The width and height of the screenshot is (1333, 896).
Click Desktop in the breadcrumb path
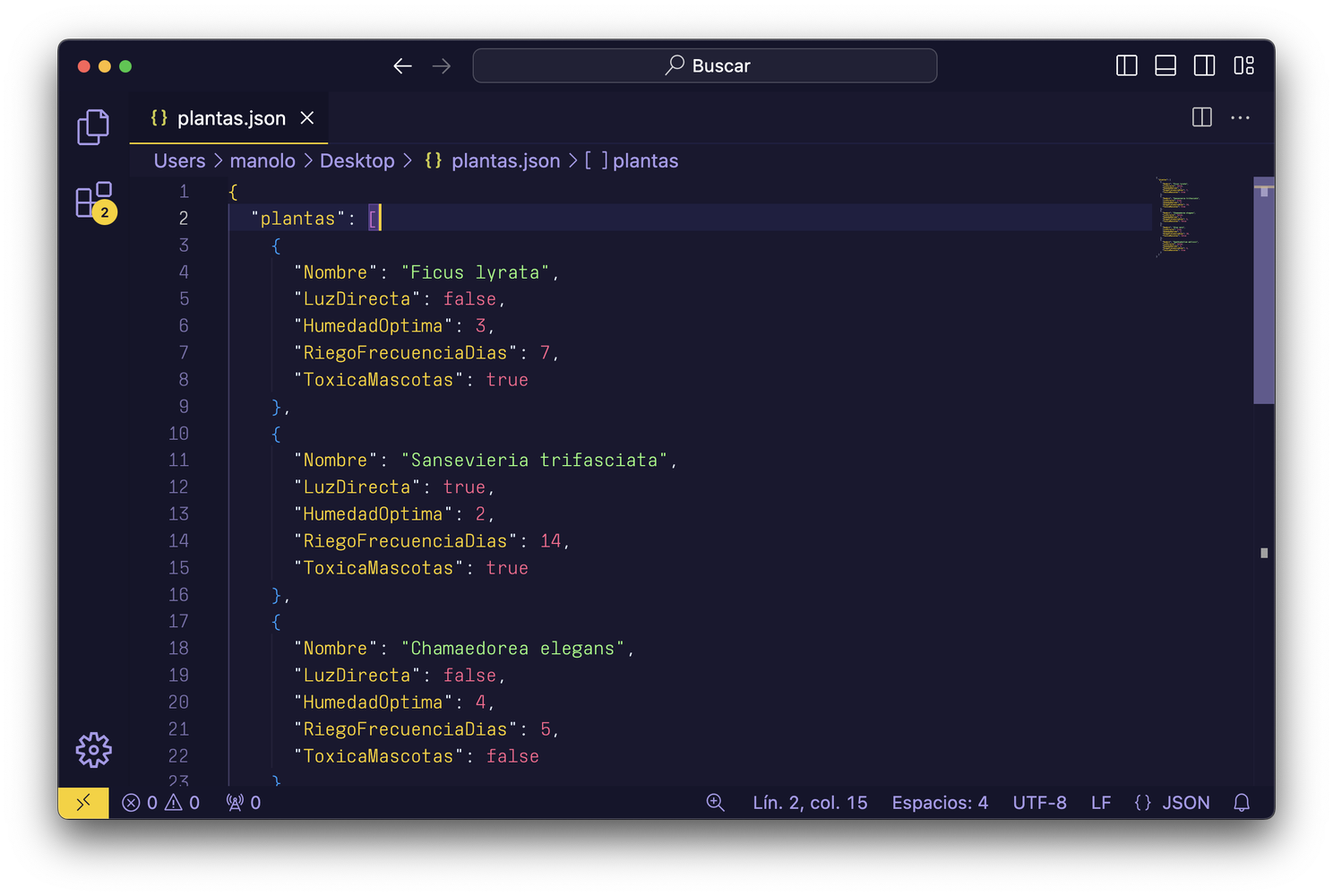click(357, 160)
